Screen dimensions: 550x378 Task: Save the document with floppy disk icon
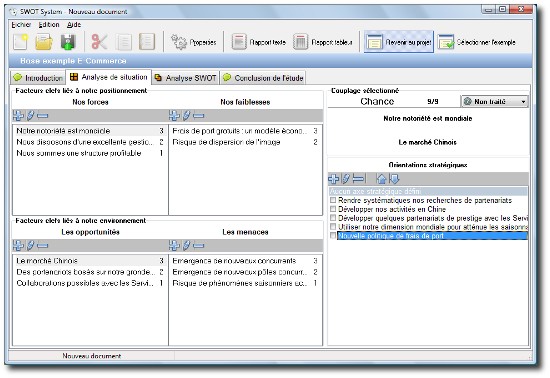point(68,42)
